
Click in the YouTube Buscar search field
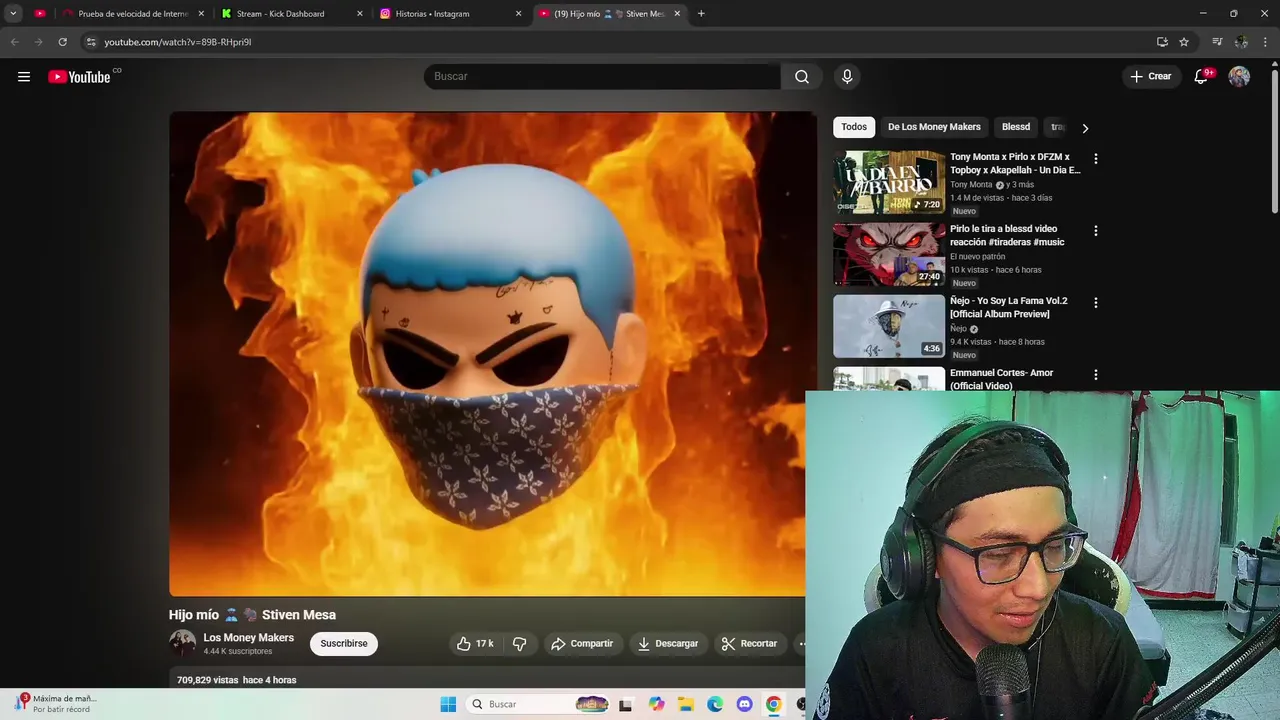point(602,77)
